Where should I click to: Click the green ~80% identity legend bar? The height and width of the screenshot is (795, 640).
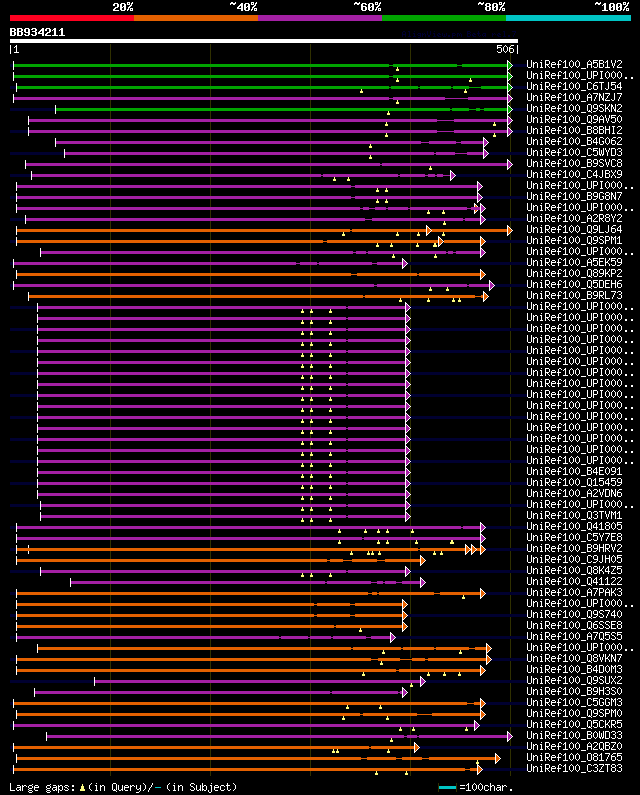[444, 18]
